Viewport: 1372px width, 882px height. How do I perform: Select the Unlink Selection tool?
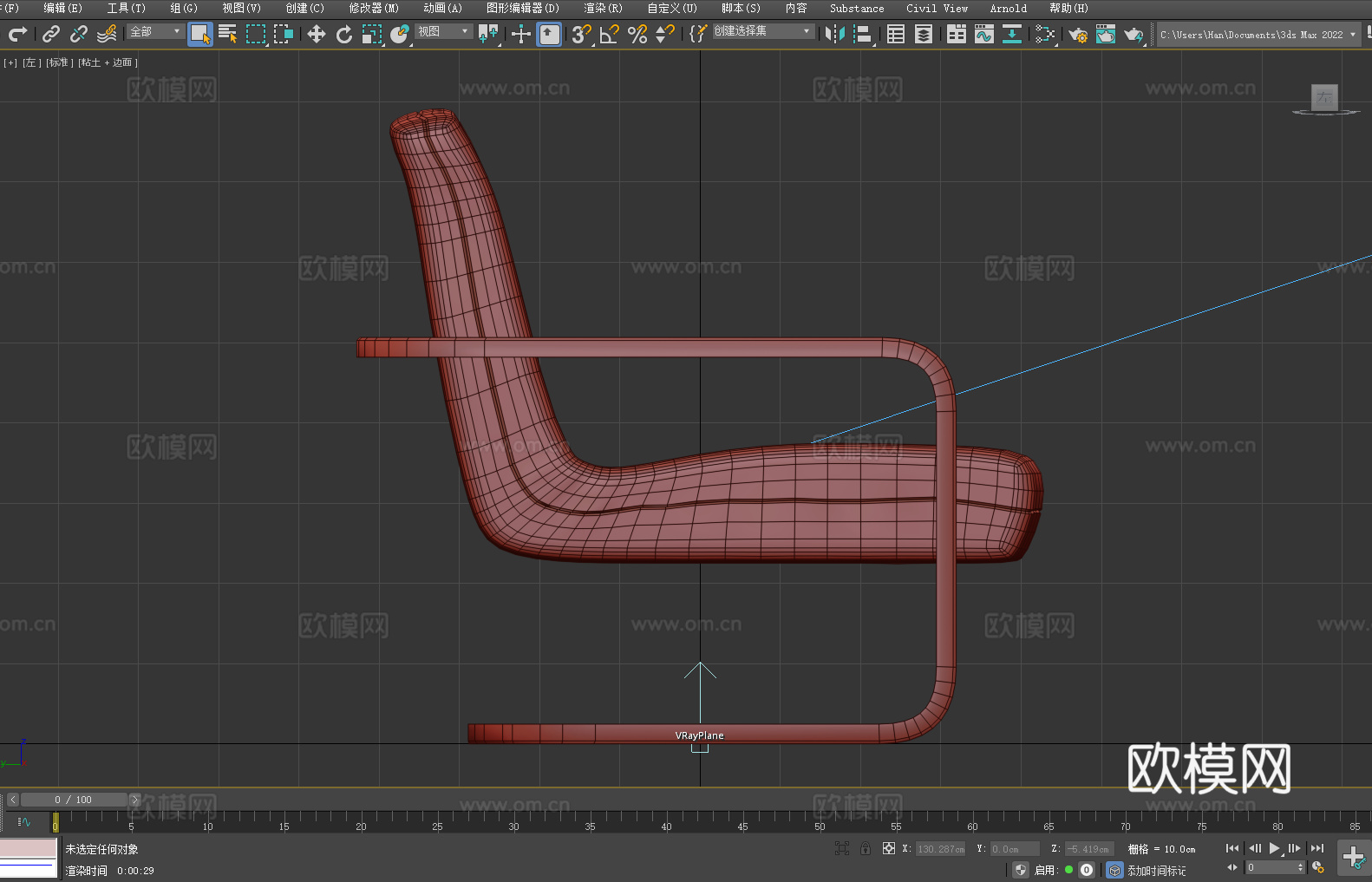pos(79,34)
